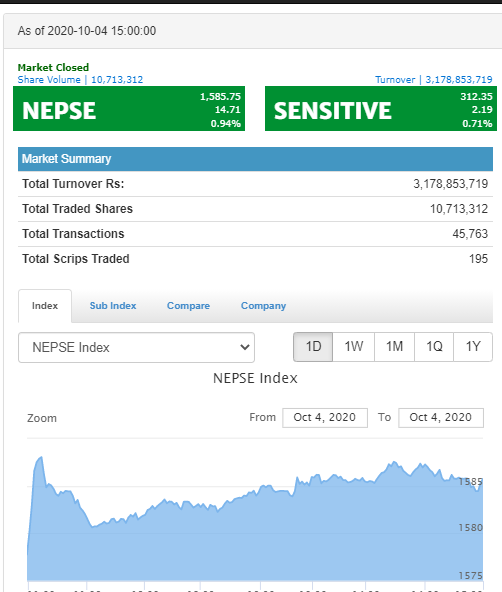Screen dimensions: 502x592
Task: Open the Company tab
Action: [x=263, y=306]
